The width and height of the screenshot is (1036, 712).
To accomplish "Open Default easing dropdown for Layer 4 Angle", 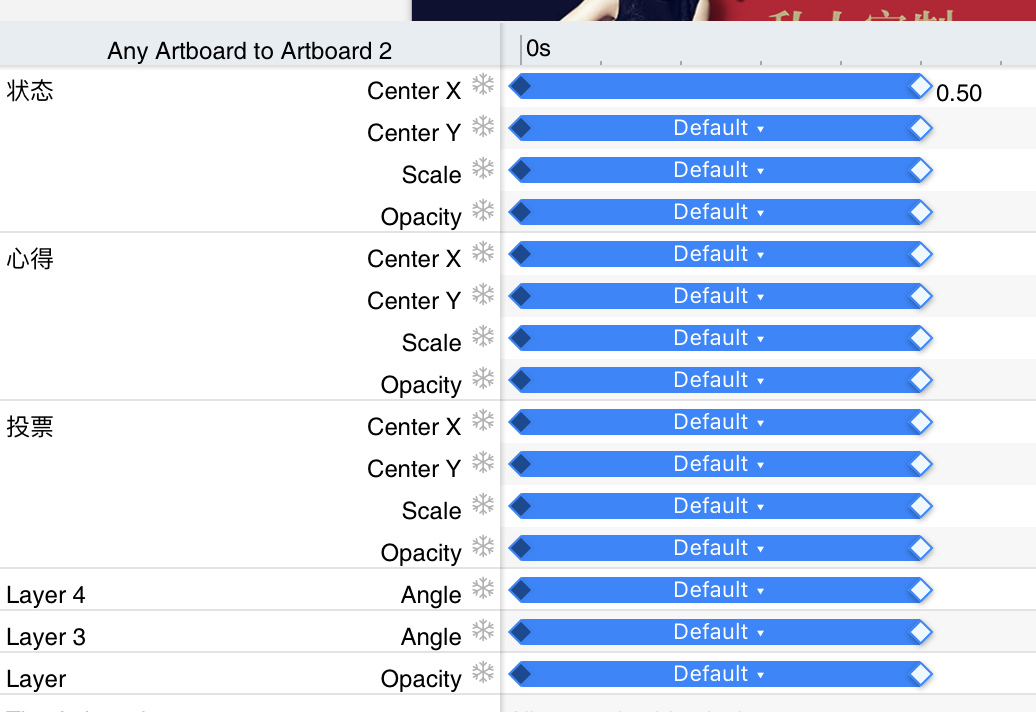I will coord(718,590).
